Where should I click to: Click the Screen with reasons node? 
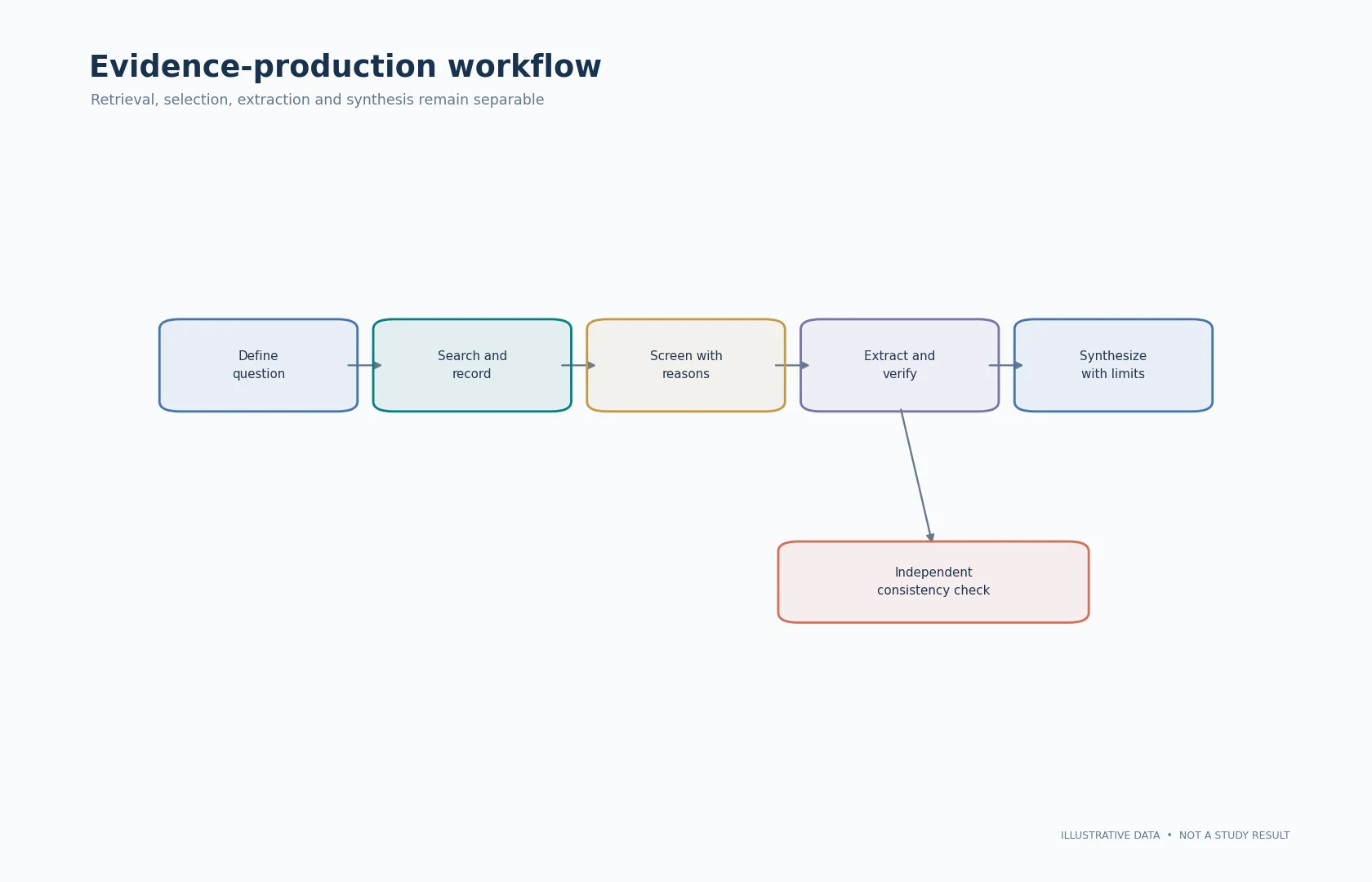click(x=686, y=365)
